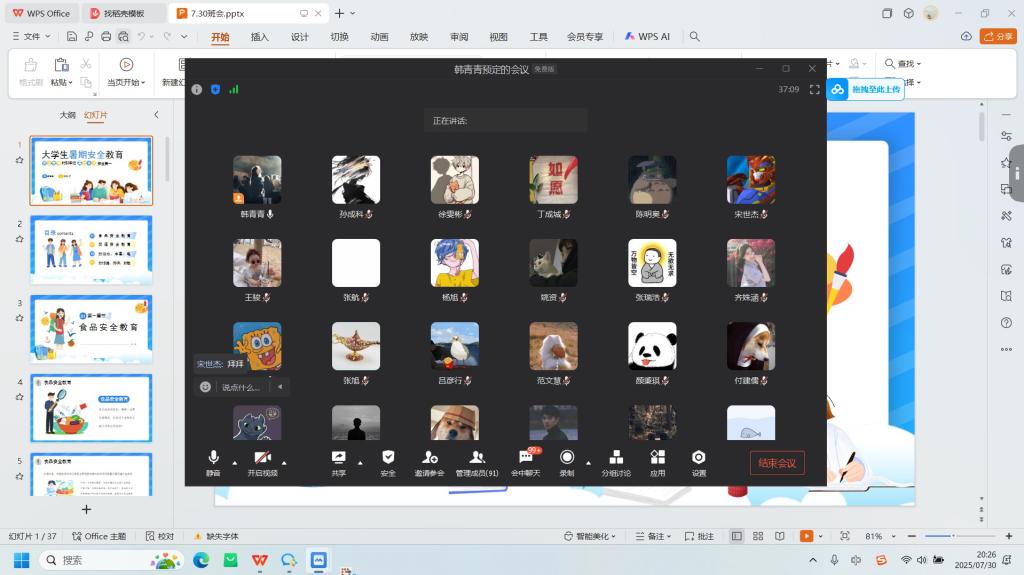Click 拖拽至此上传 cloud upload button

tap(866, 90)
